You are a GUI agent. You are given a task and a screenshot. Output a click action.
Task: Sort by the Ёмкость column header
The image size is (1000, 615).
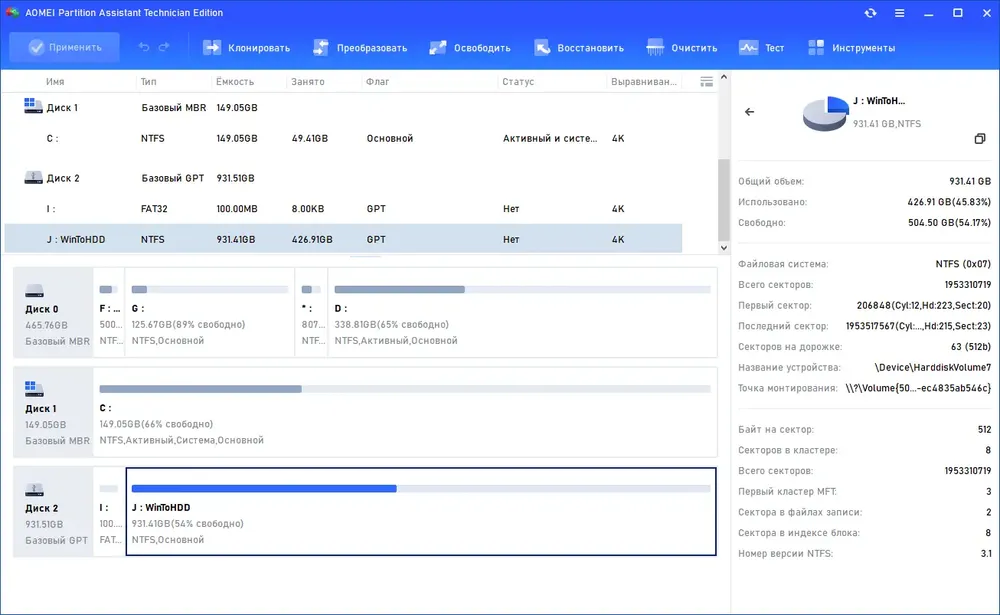[x=235, y=82]
